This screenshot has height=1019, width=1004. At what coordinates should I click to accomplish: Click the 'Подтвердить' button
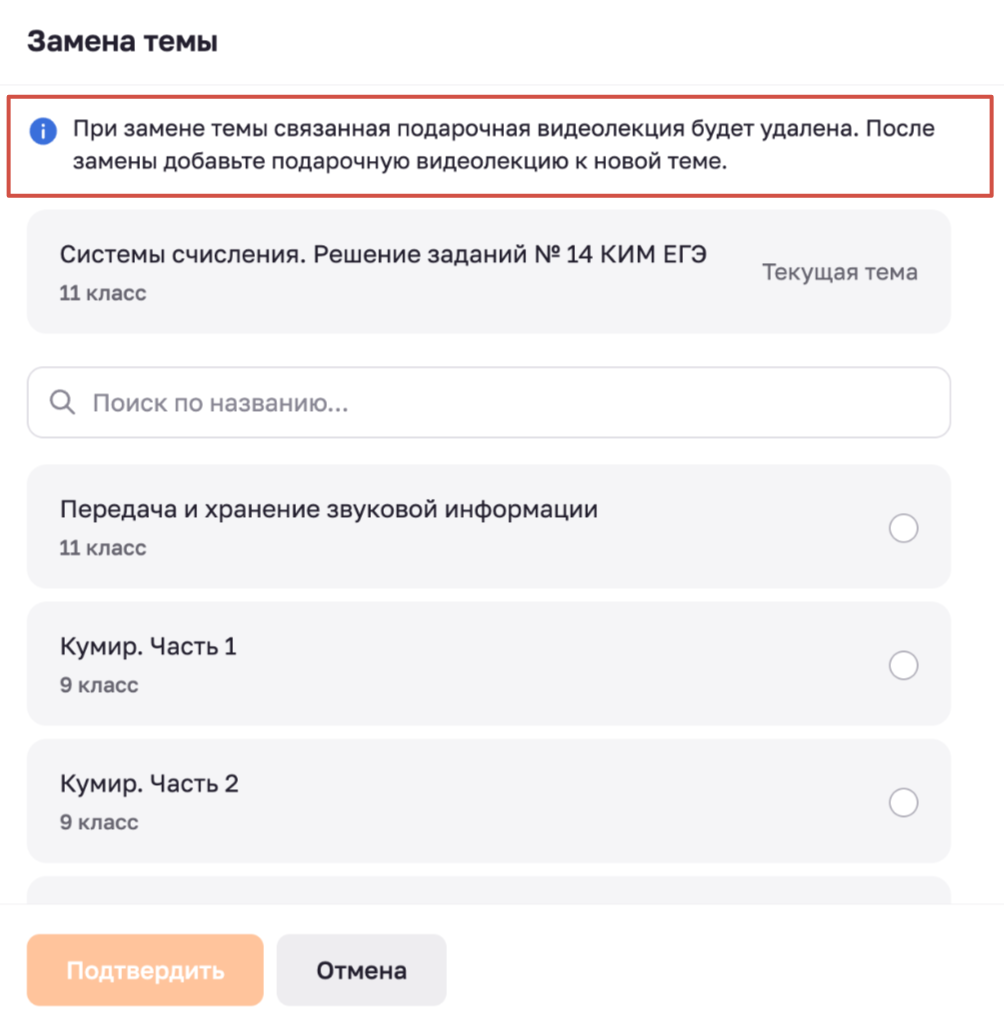tap(145, 970)
